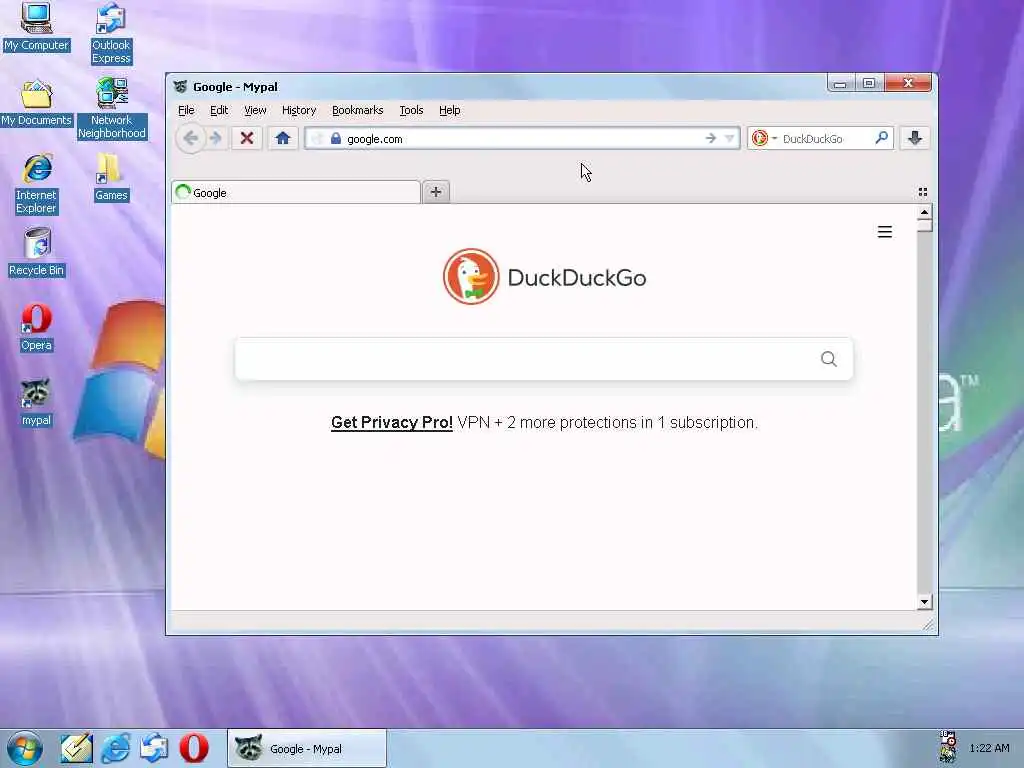Maximize the Mypal browser window
This screenshot has height=768, width=1024.
[x=869, y=83]
